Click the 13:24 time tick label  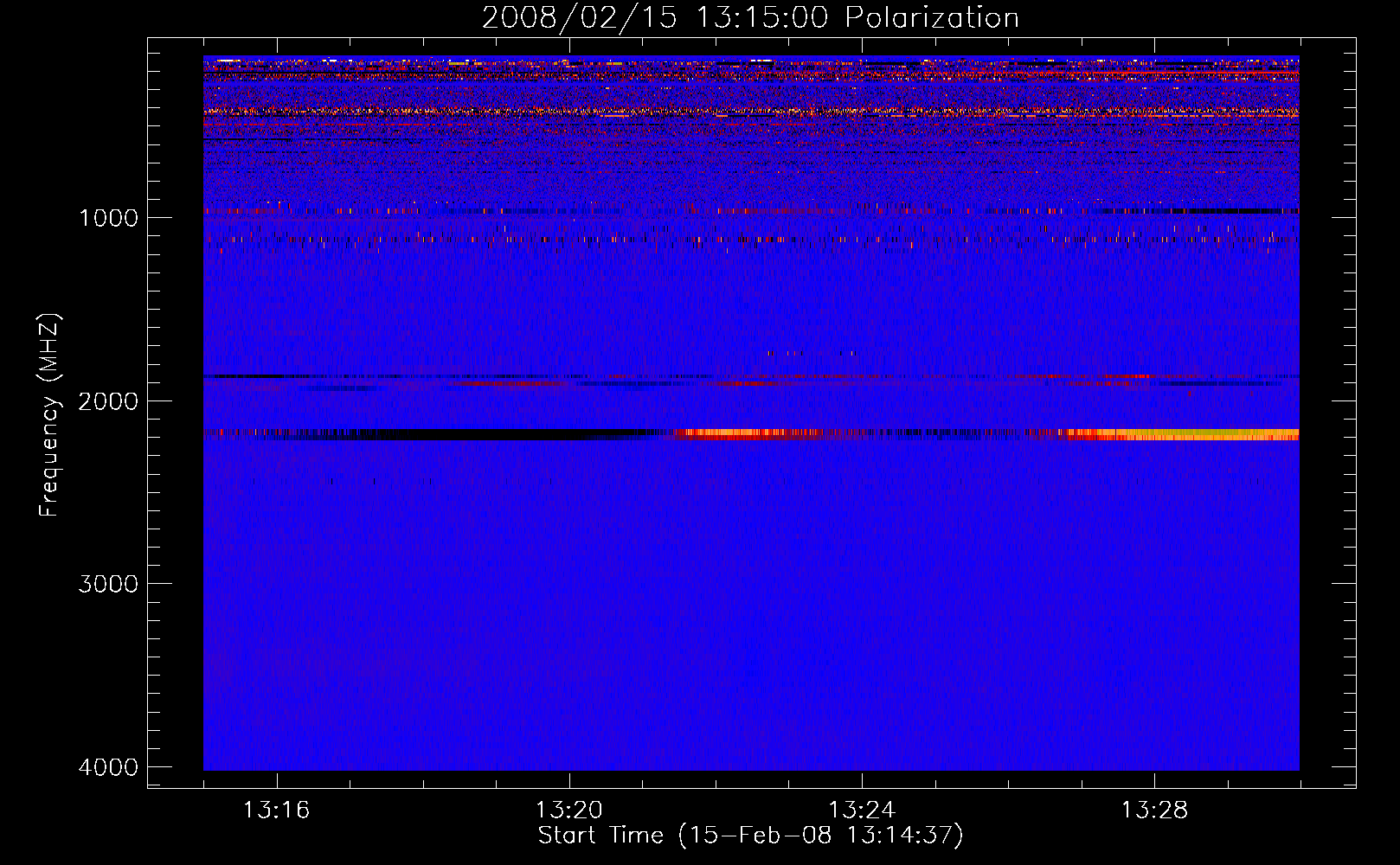[862, 811]
